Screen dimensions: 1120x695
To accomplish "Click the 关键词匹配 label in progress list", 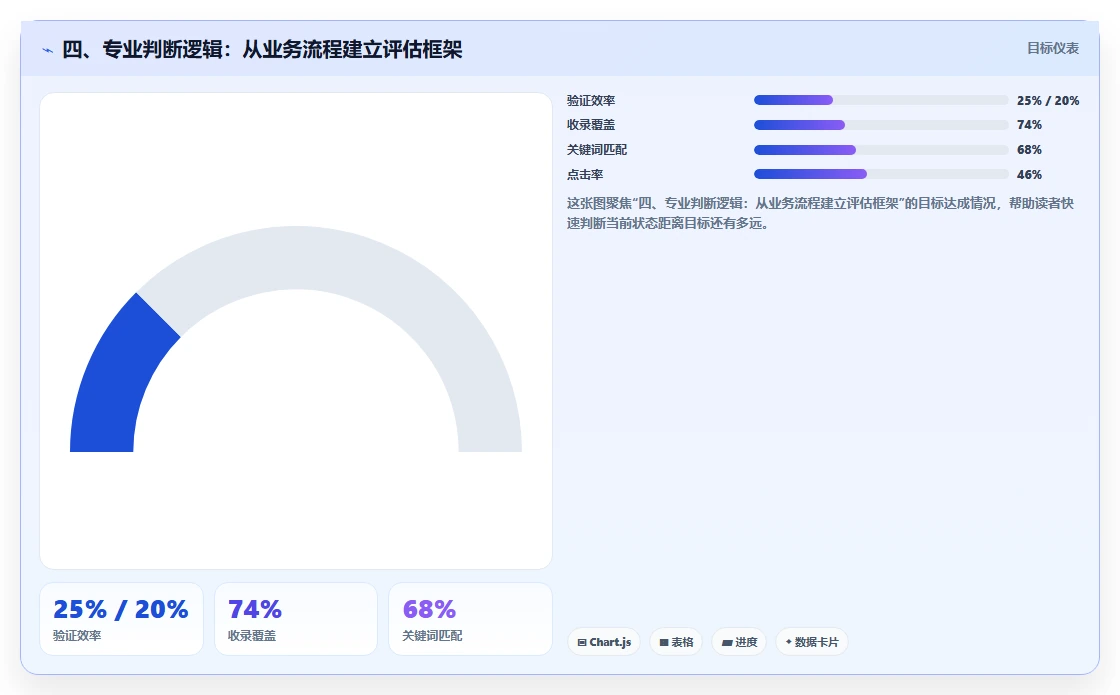I will pyautogui.click(x=596, y=150).
